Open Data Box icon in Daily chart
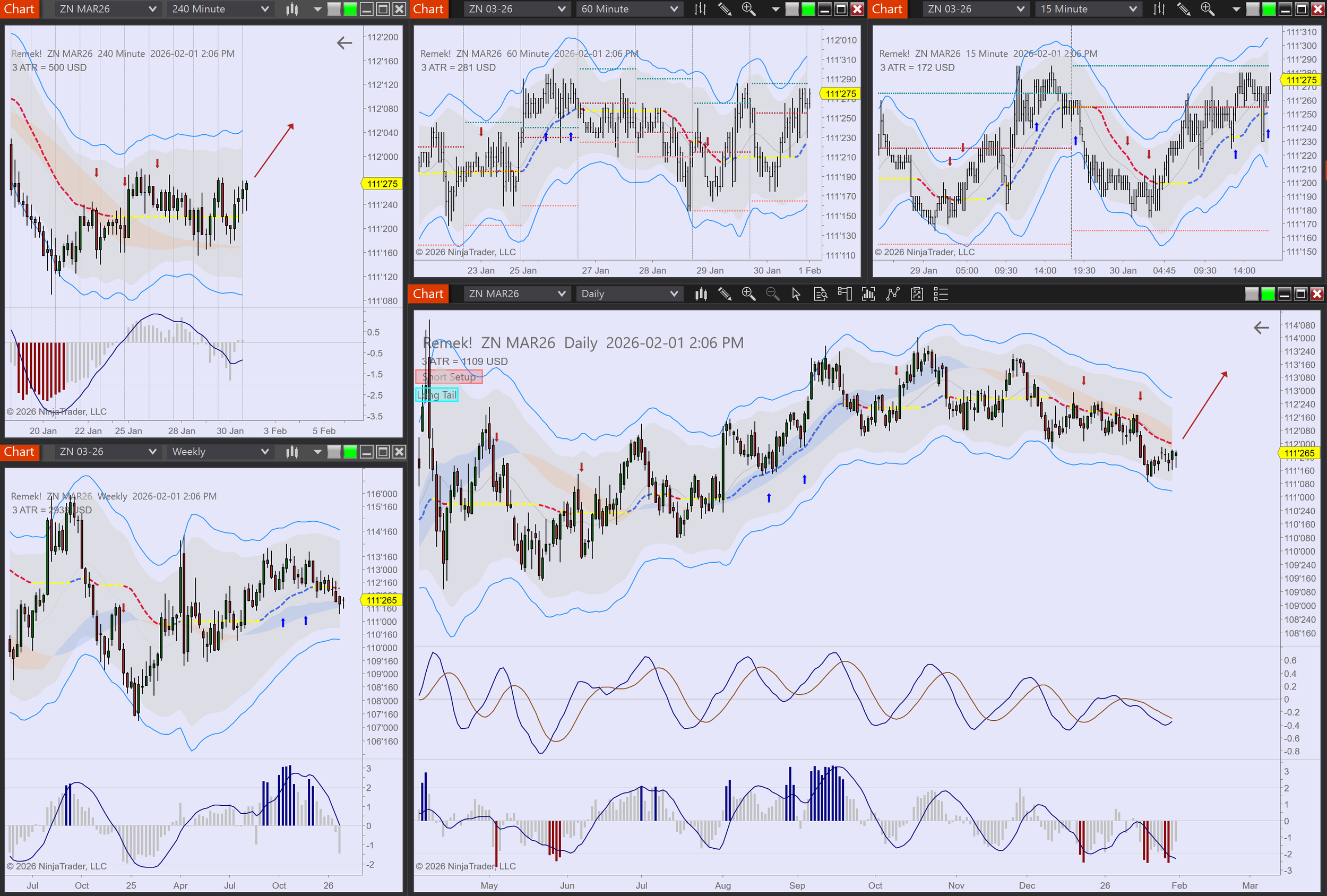Screen dimensions: 1327x896 point(820,294)
